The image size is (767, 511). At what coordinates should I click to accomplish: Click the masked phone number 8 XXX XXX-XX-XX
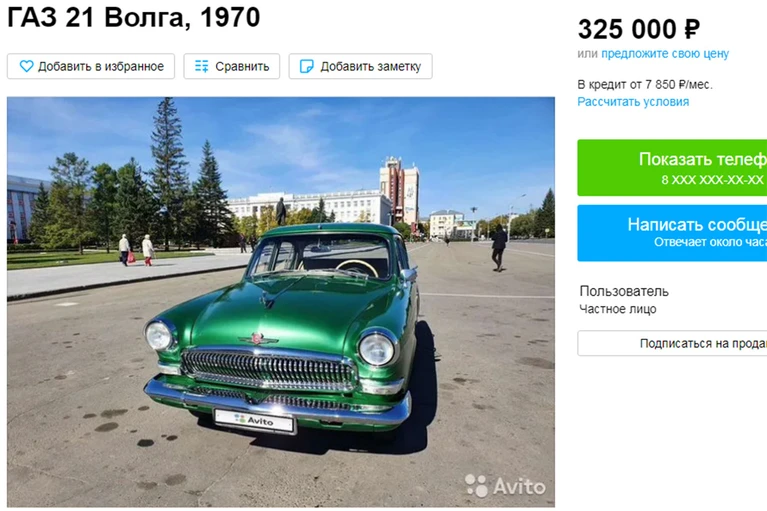(712, 179)
